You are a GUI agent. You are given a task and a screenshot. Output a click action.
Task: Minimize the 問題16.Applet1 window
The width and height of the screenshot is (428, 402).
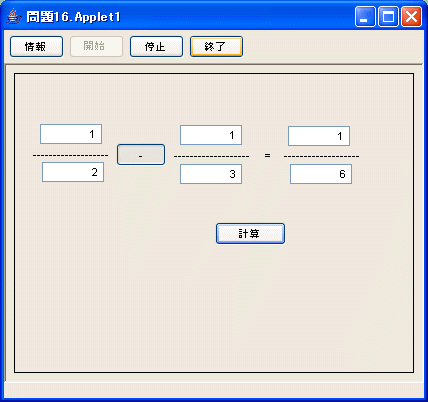(365, 16)
